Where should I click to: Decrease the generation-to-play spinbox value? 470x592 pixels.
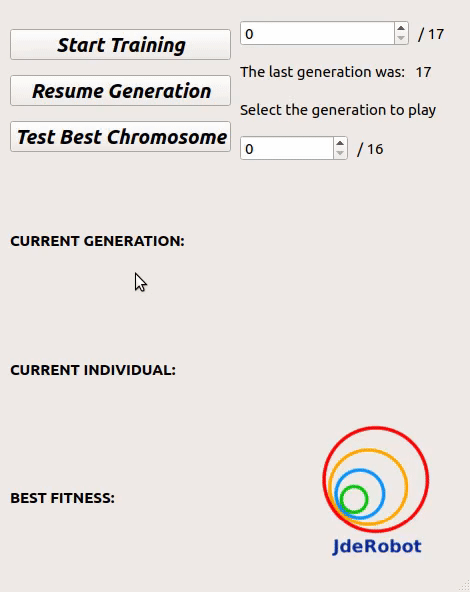point(340,153)
